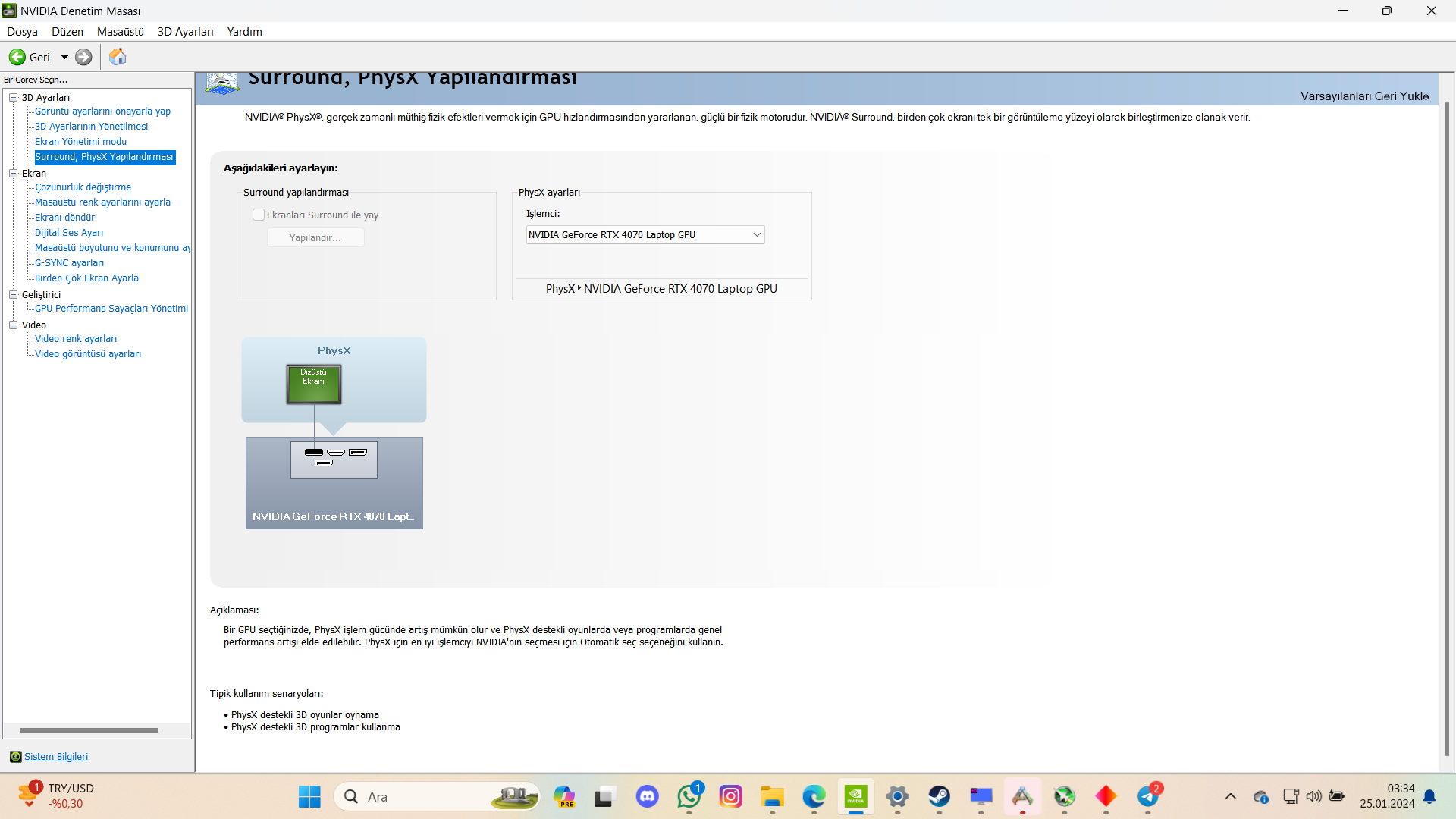Open the clock and date display

[x=1387, y=796]
